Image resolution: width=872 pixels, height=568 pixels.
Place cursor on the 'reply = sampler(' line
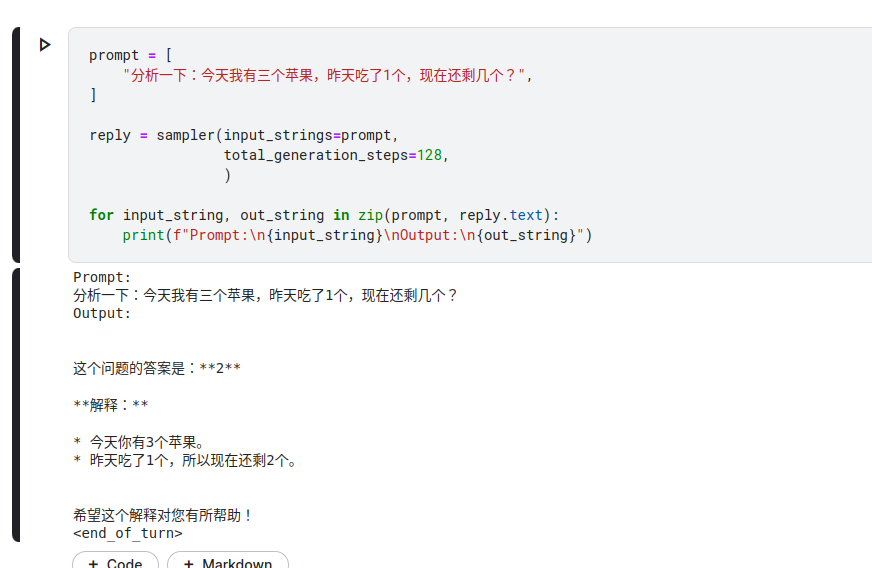(x=244, y=135)
